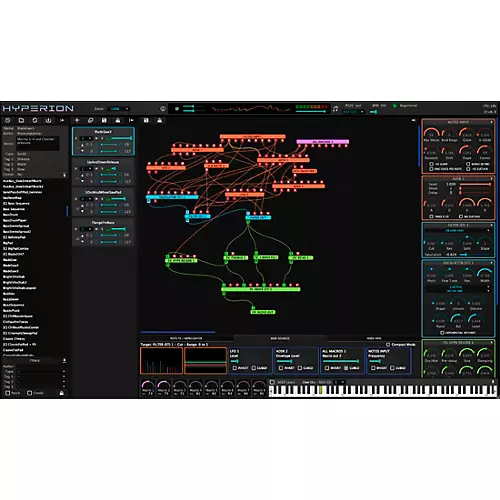Screen dimensions: 500x500
Task: Enable Cubed on the ADSR 2 mod source
Action: click(x=300, y=368)
